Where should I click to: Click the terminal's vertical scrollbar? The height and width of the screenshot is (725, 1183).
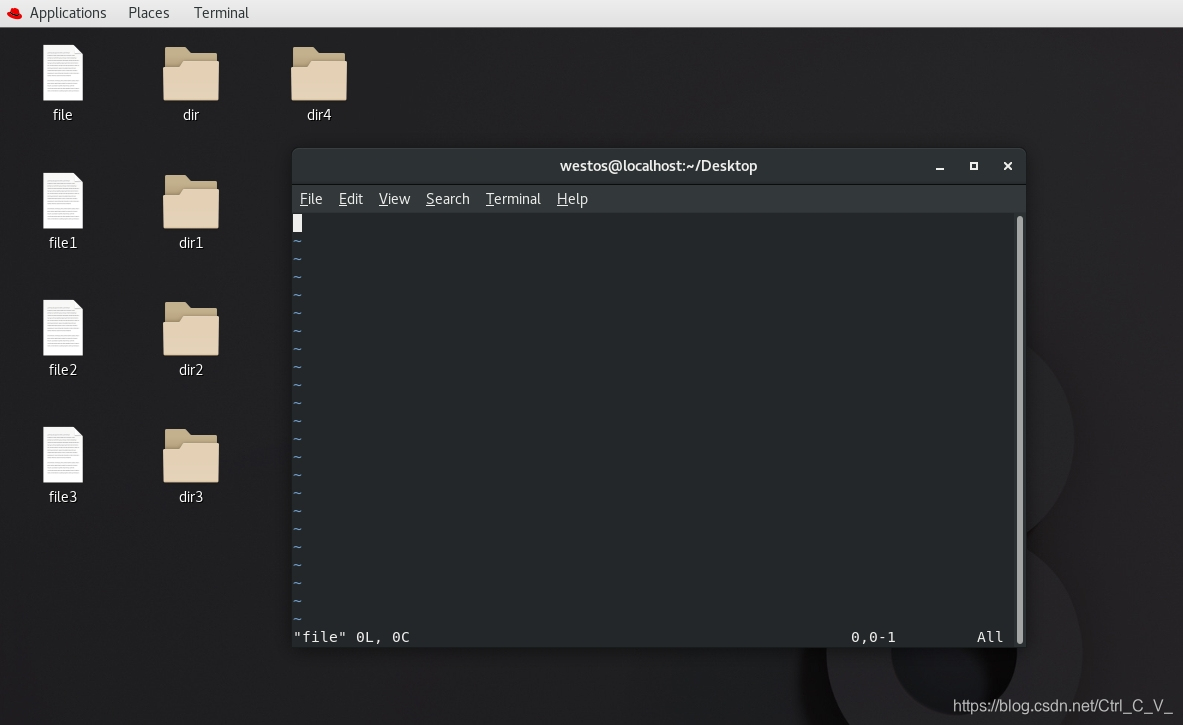pyautogui.click(x=1020, y=429)
